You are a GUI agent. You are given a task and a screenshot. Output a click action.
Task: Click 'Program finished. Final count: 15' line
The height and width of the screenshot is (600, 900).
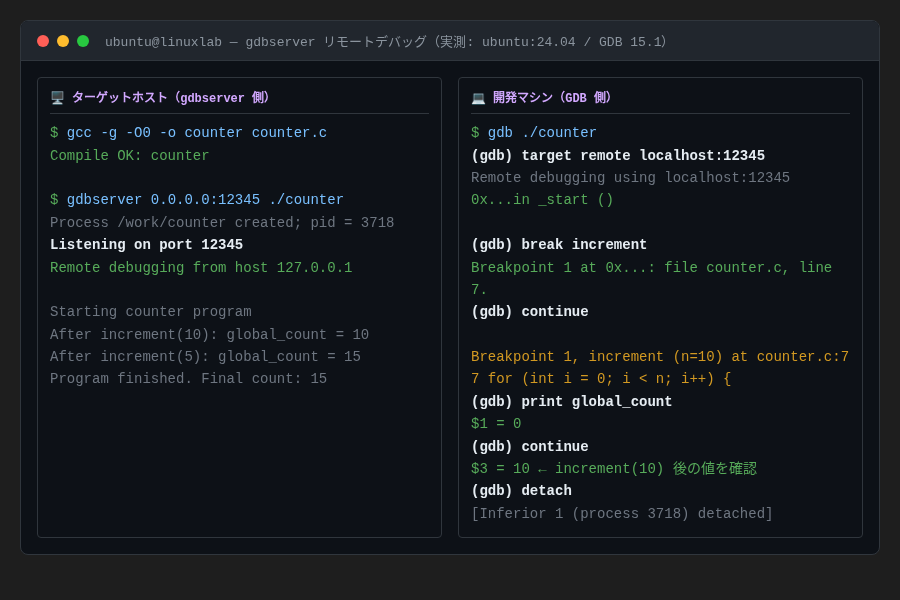tap(188, 379)
